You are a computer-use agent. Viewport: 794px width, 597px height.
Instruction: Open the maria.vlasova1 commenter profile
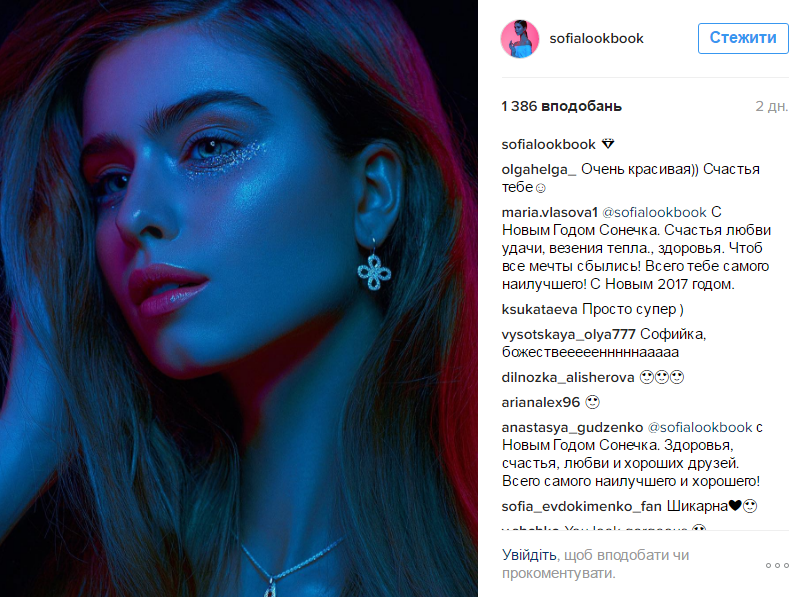[x=549, y=212]
